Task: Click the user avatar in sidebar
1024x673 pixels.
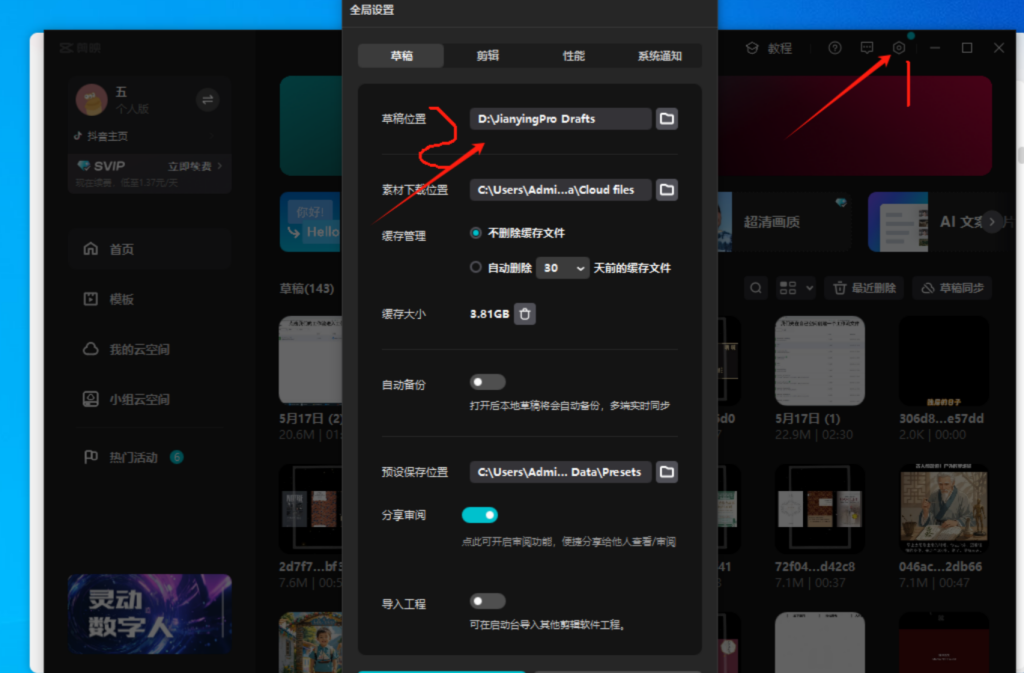Action: tap(91, 100)
